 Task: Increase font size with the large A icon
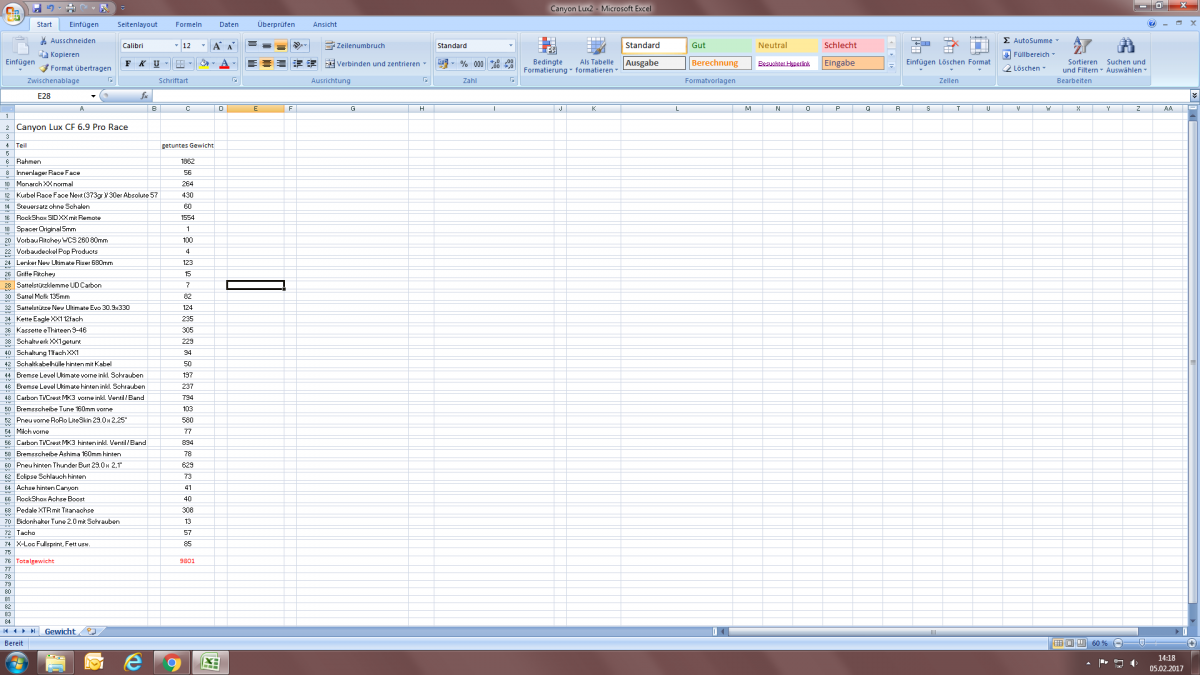tap(217, 46)
